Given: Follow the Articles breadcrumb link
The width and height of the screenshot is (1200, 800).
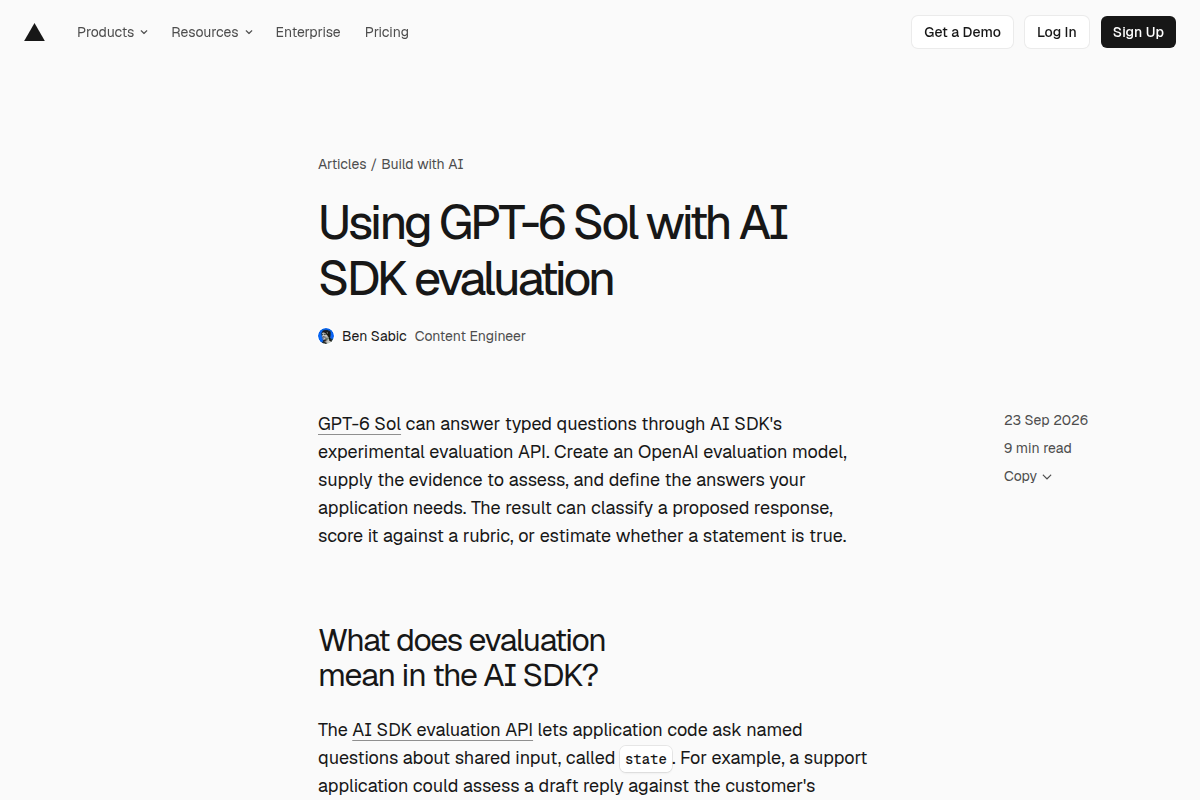Looking at the screenshot, I should tap(342, 164).
